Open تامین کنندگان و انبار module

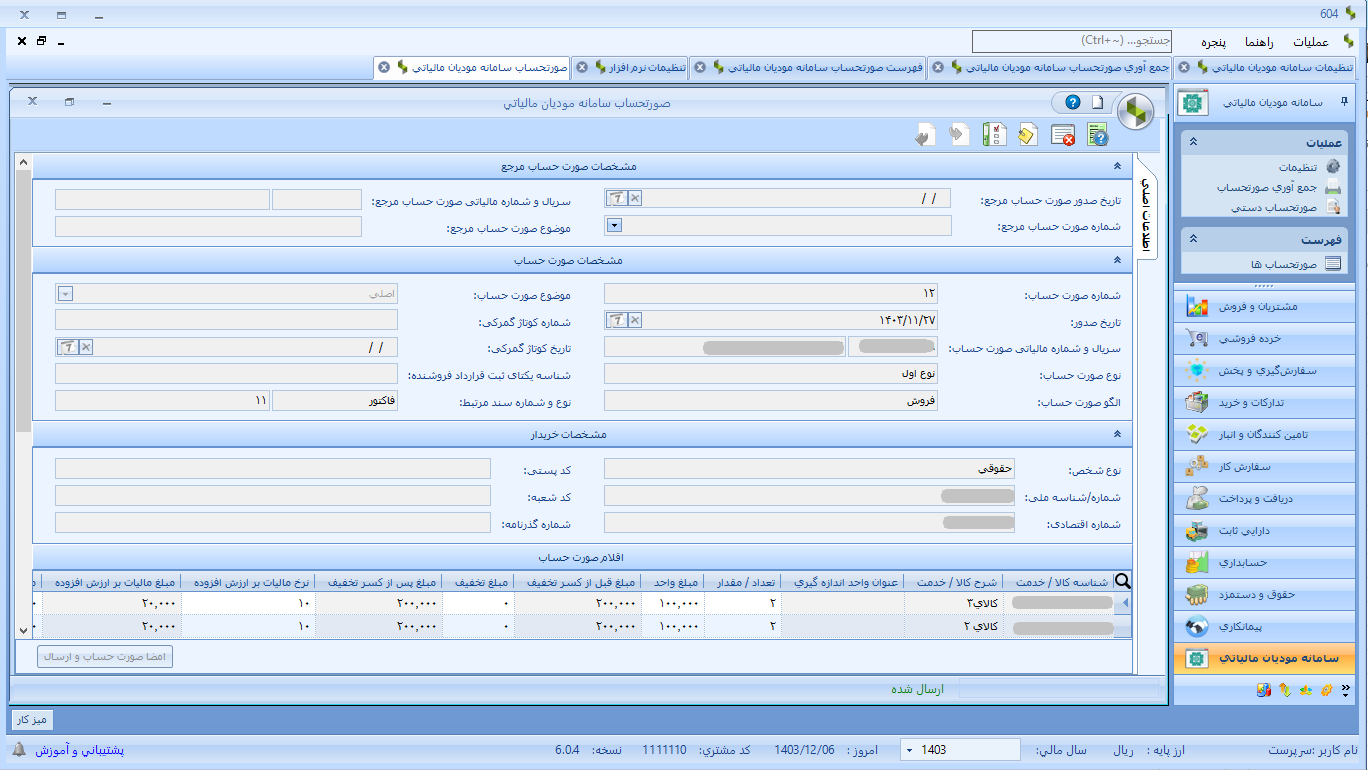1264,434
